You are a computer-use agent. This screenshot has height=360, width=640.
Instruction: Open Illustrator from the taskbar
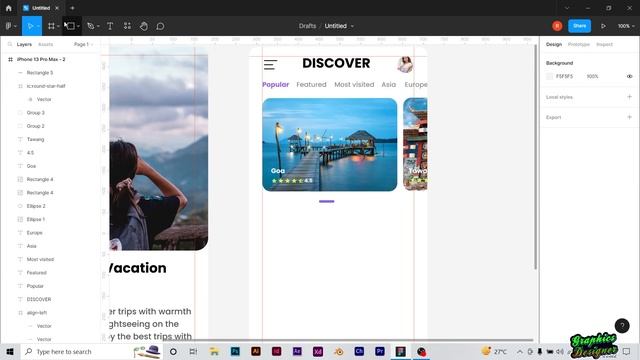[x=256, y=351]
